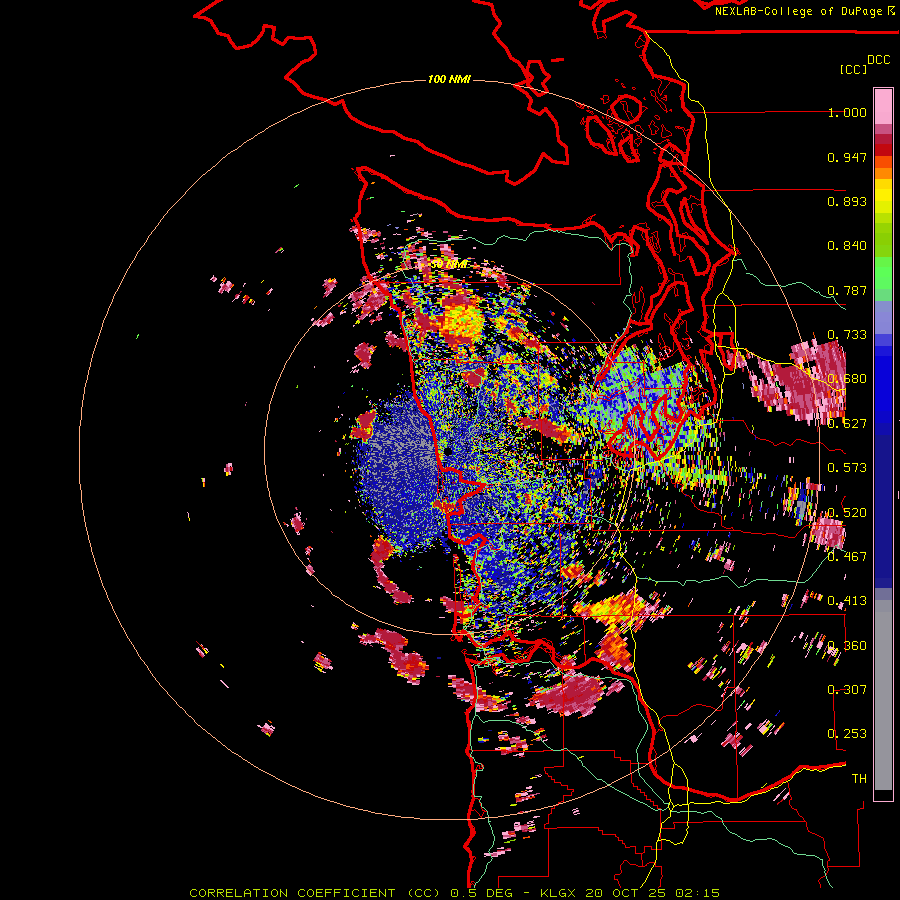This screenshot has height=900, width=900.
Task: Click the black radar site dot at center
Action: 448,452
